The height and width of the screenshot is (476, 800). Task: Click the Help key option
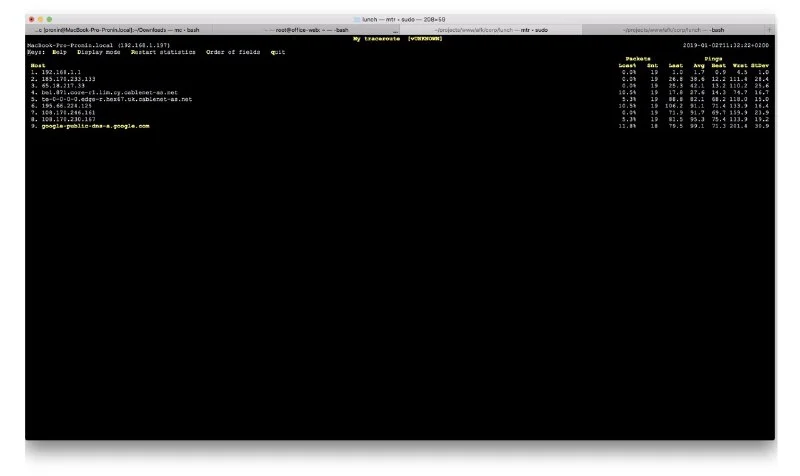coord(59,52)
